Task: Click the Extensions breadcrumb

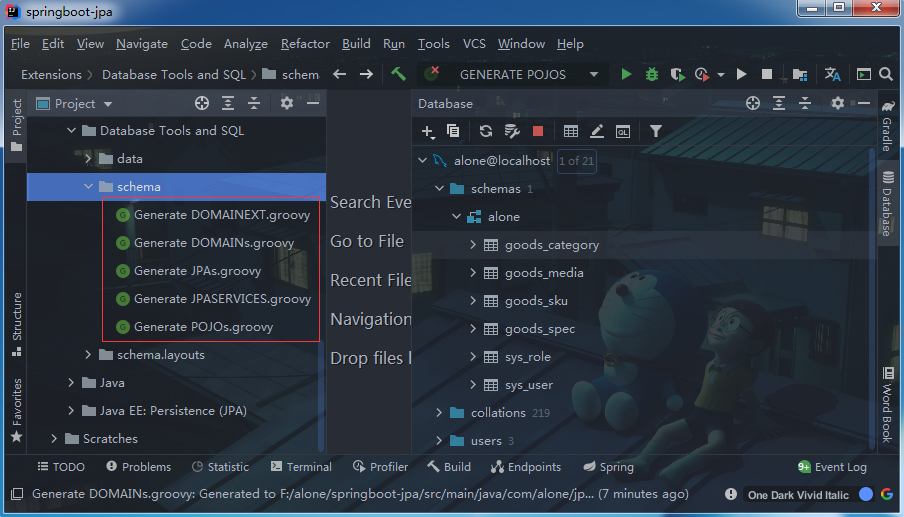Action: pos(51,75)
